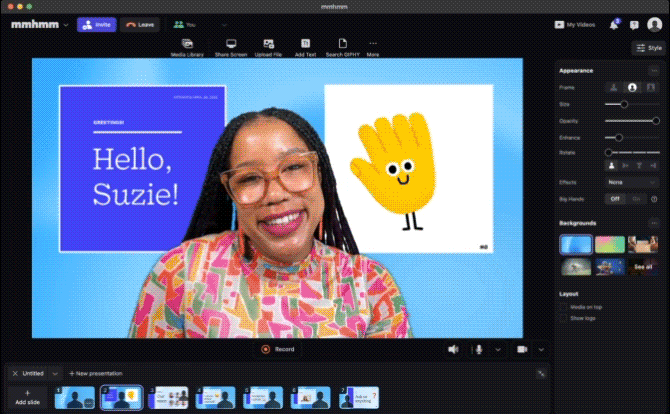Image resolution: width=670 pixels, height=414 pixels.
Task: Select slide 5 thumbnail
Action: pos(263,398)
